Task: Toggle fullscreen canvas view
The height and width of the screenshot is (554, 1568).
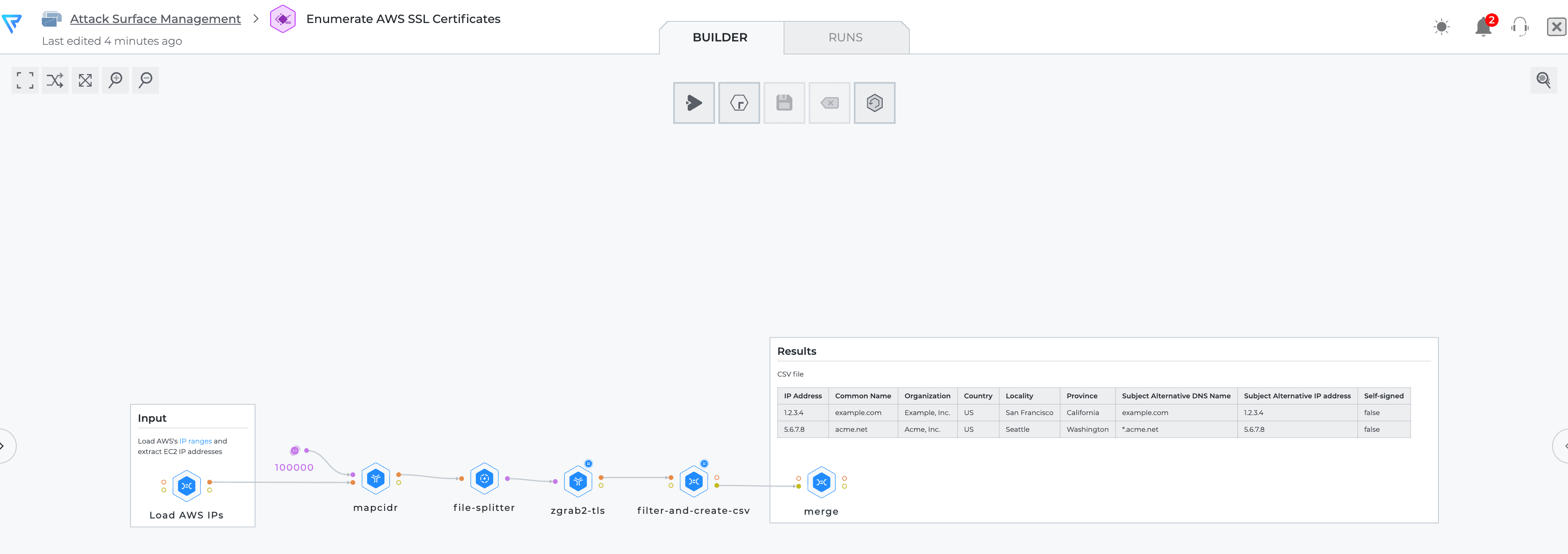Action: [x=25, y=80]
